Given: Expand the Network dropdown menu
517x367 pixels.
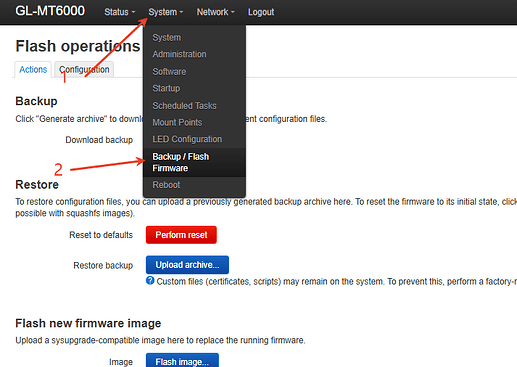Looking at the screenshot, I should (216, 12).
